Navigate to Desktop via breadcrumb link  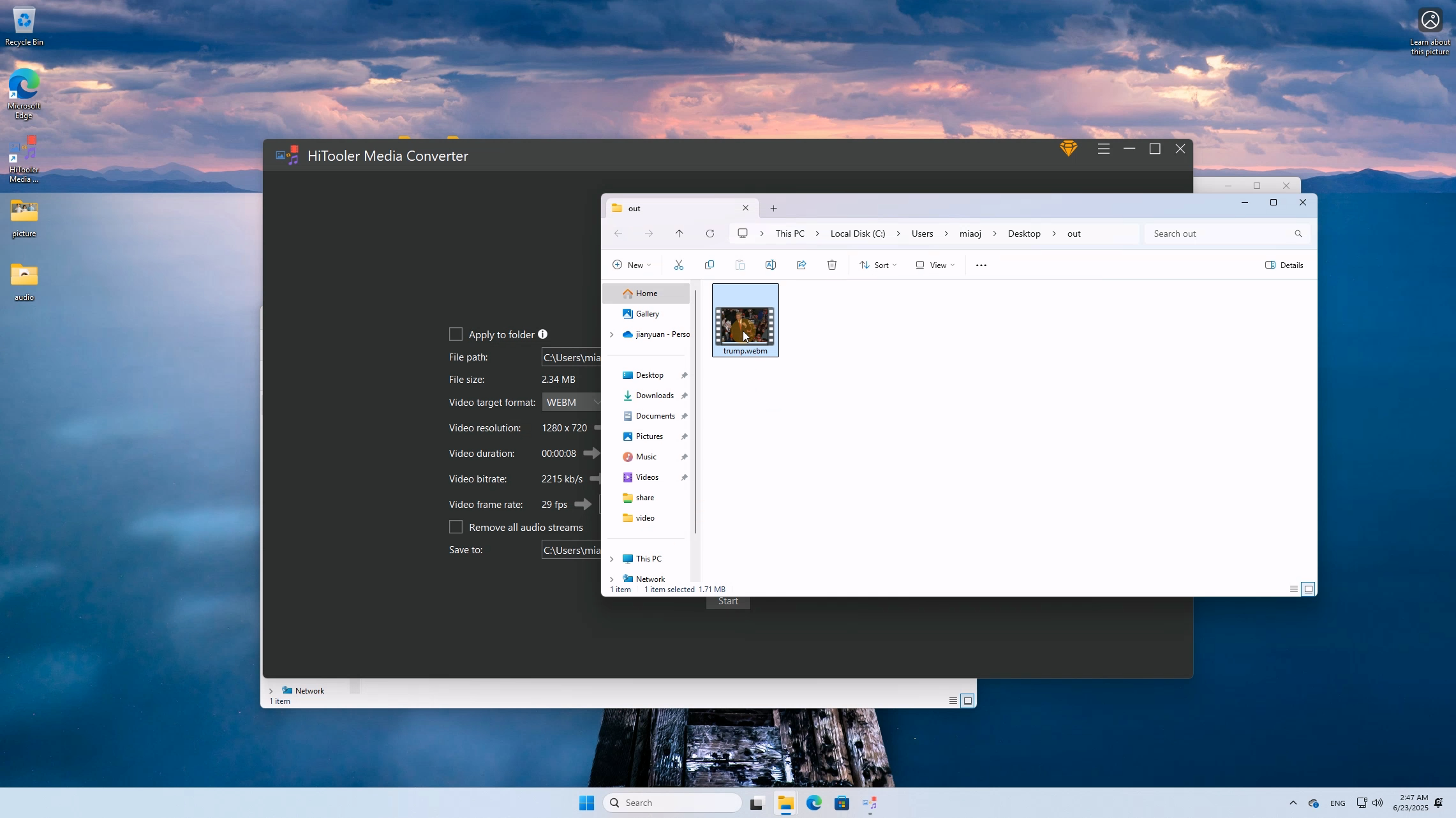pyautogui.click(x=1025, y=234)
